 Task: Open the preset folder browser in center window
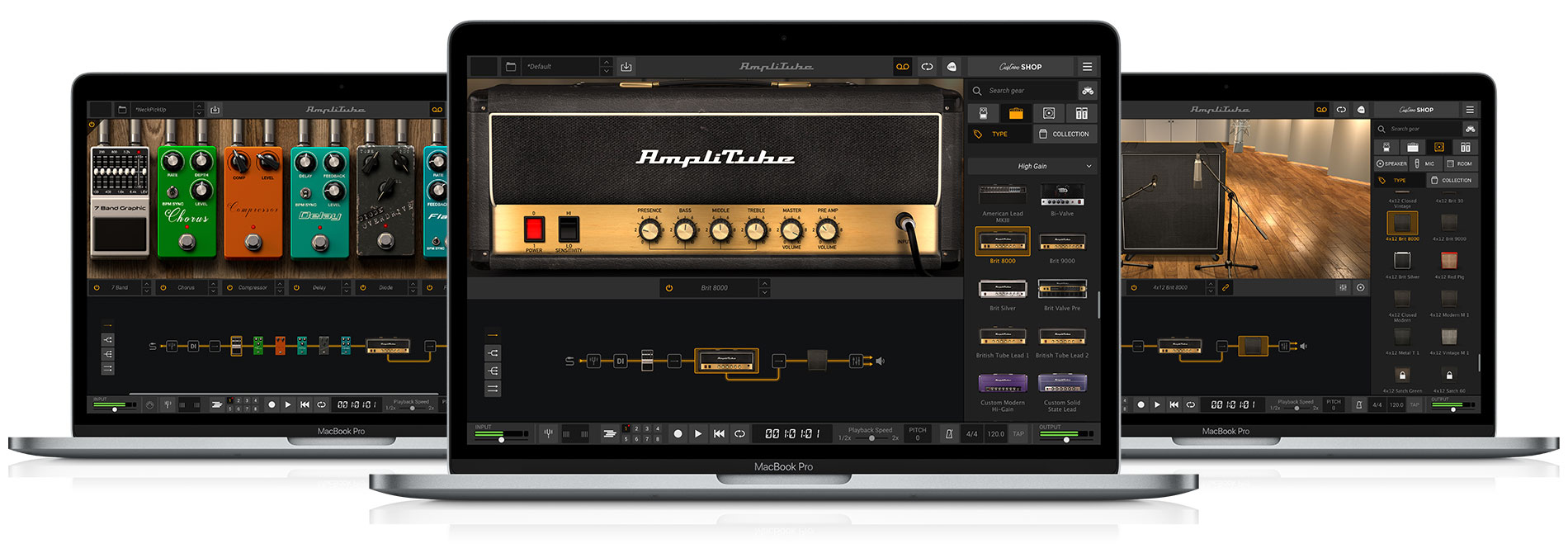tap(510, 67)
